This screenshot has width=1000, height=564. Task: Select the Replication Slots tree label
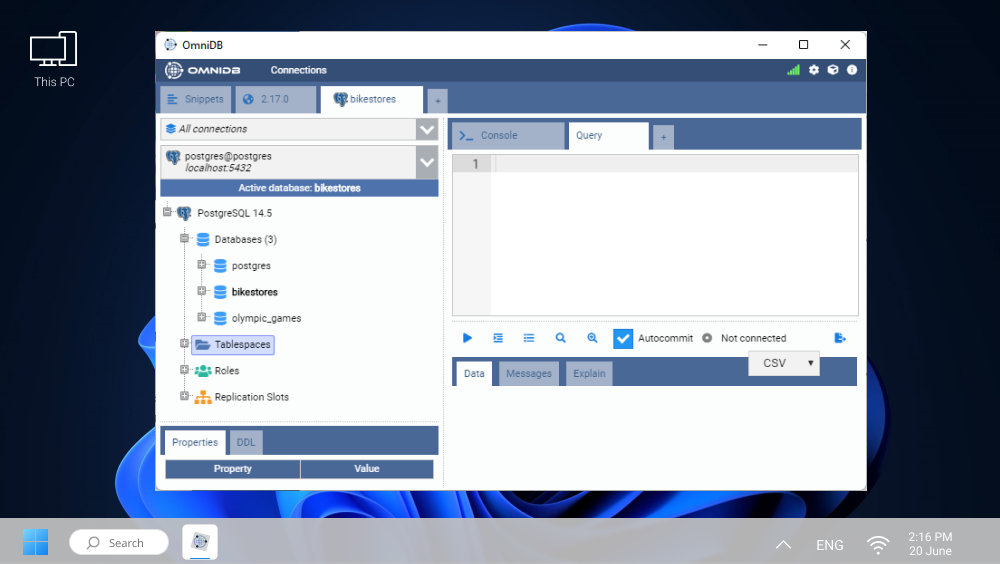(x=251, y=397)
